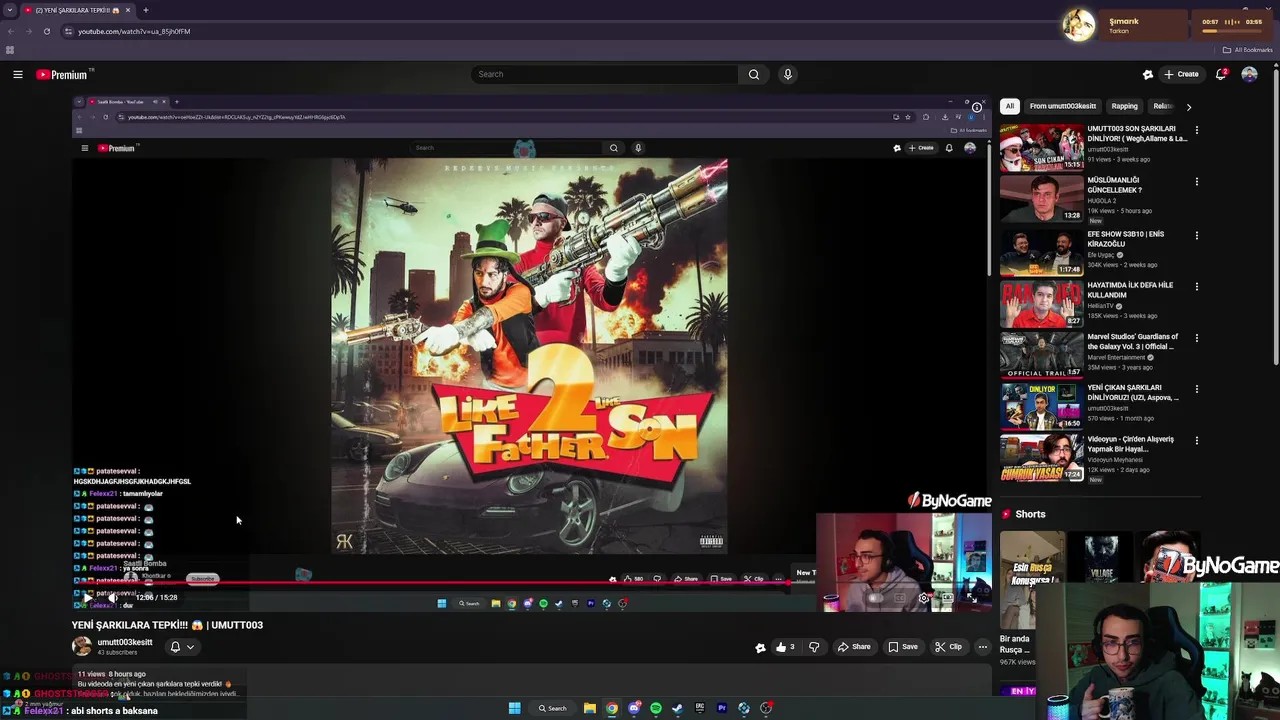Open Chrome's tab search dropdown

tap(9, 10)
